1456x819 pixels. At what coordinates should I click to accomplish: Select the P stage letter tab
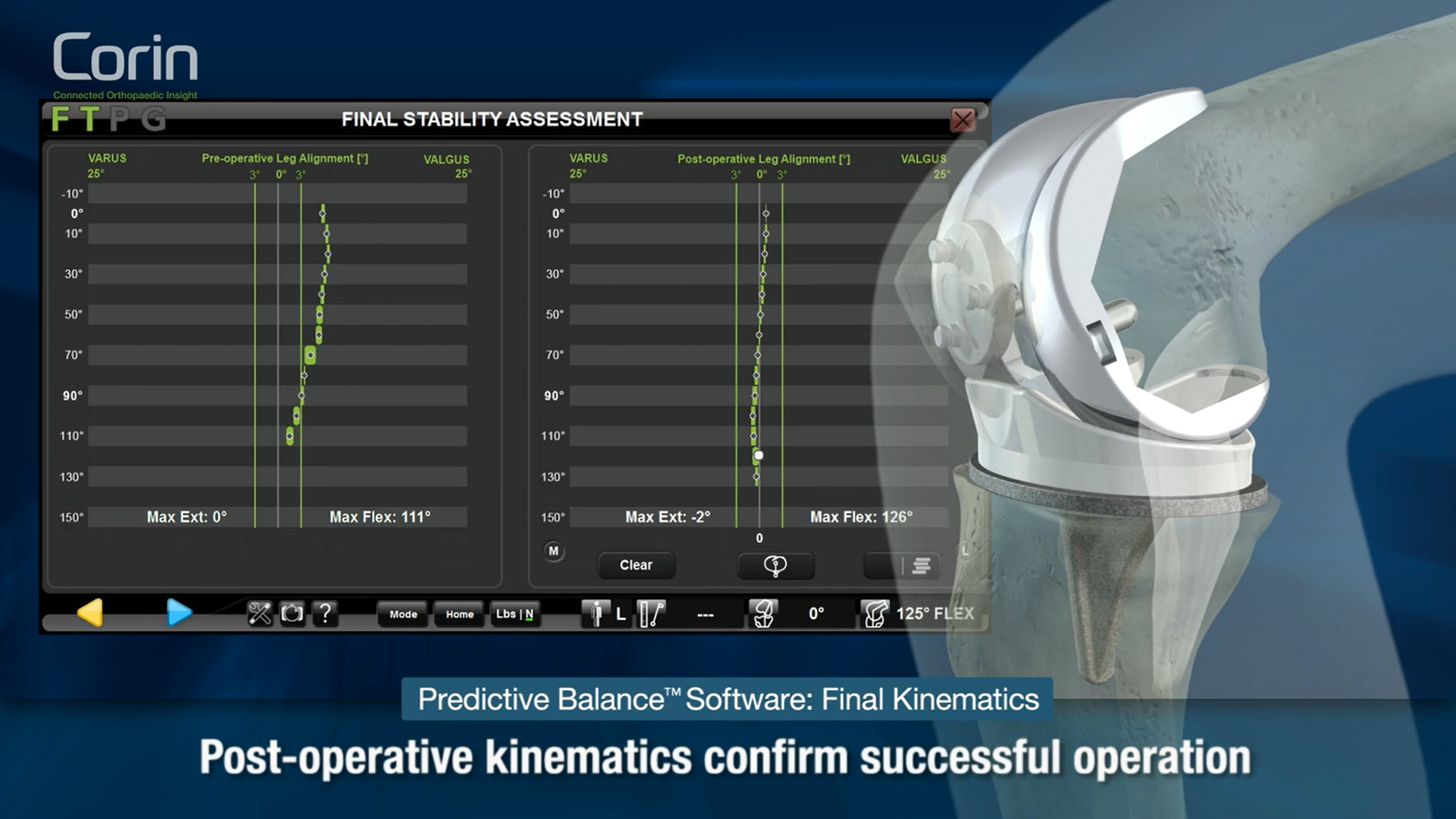click(x=119, y=119)
